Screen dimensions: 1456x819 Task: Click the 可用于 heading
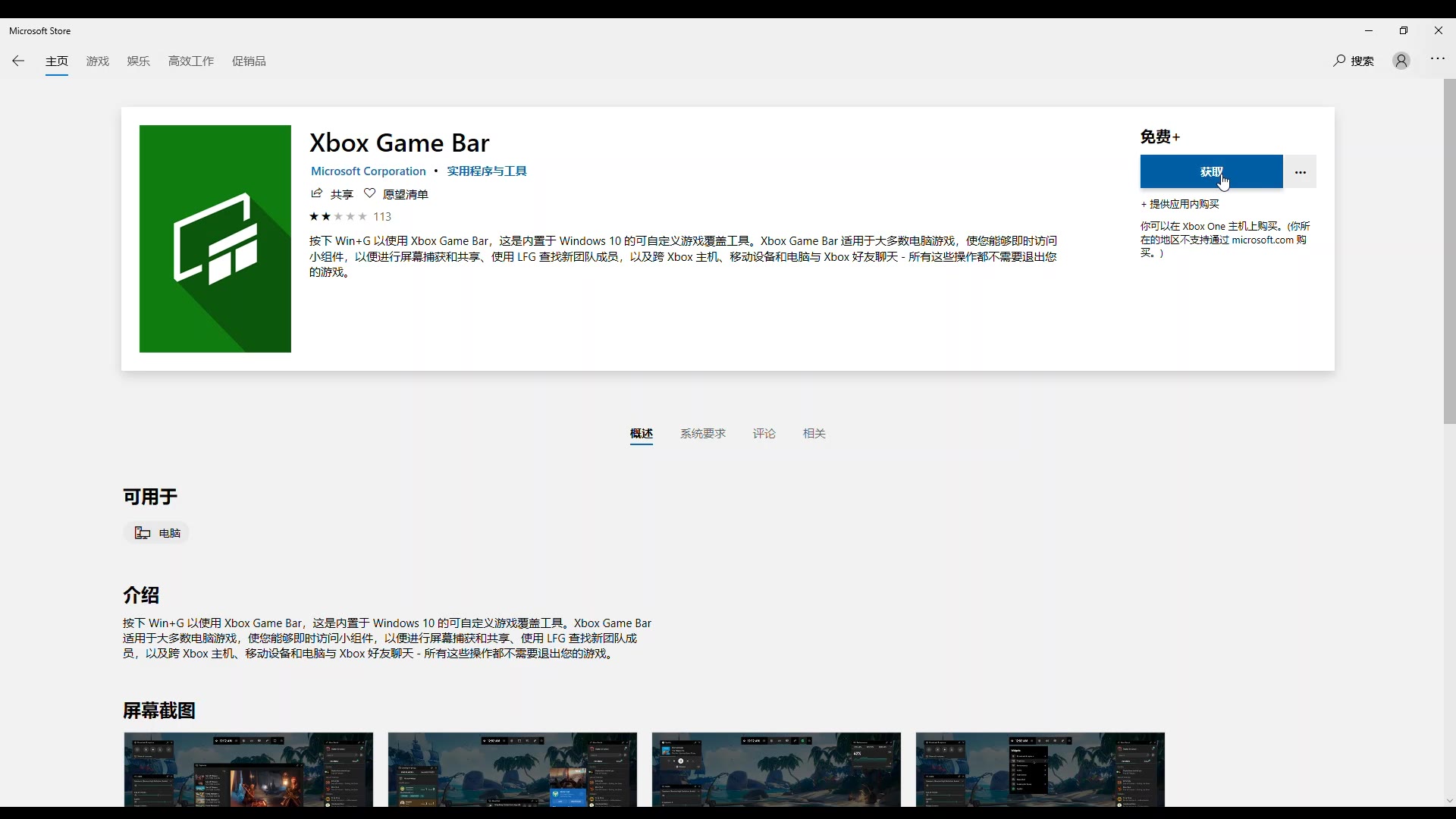(x=150, y=497)
